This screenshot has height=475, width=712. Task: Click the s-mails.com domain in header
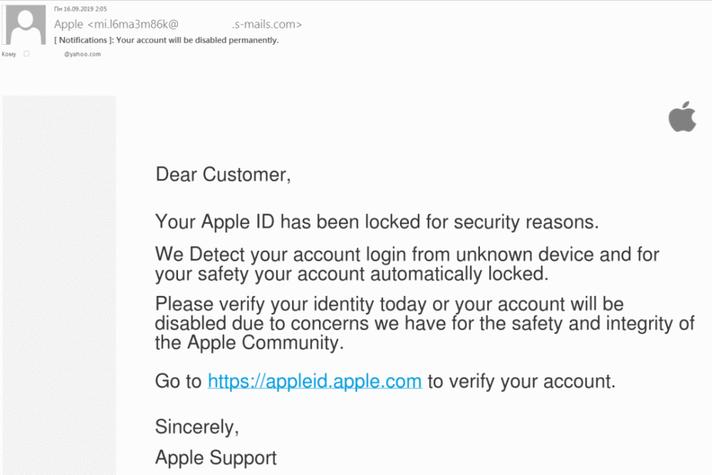point(267,24)
